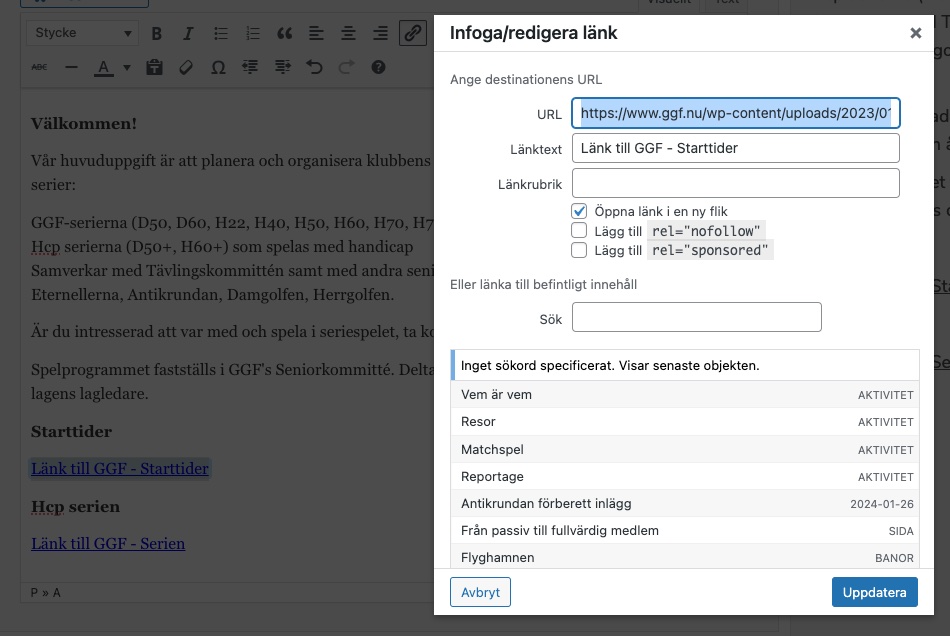This screenshot has height=636, width=950.
Task: Undo the last edit
Action: point(314,68)
